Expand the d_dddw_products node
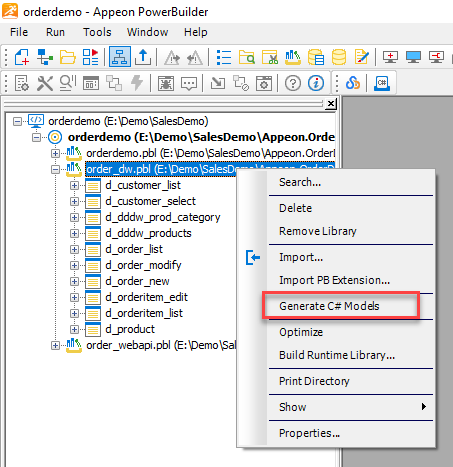 click(74, 233)
